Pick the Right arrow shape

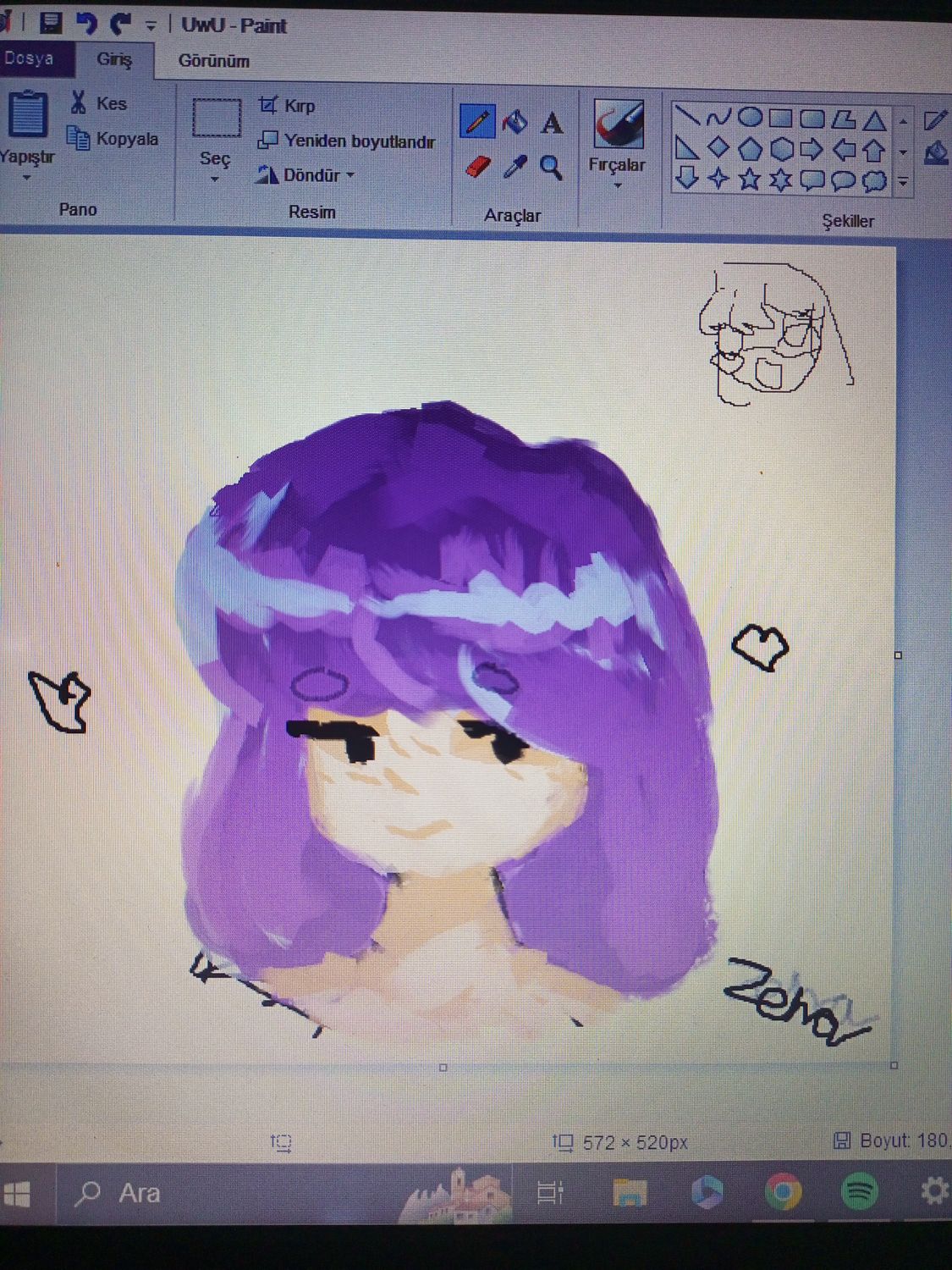tap(812, 150)
